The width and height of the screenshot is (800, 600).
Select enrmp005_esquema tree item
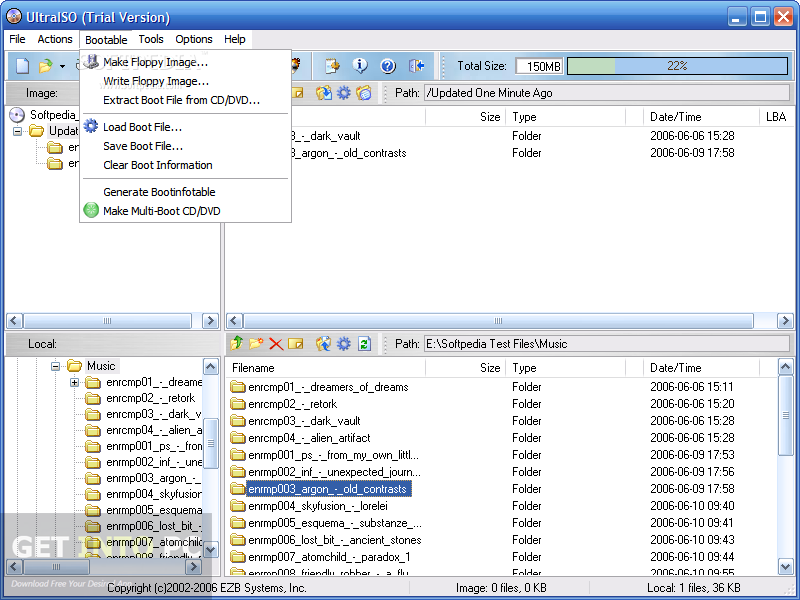click(x=154, y=510)
